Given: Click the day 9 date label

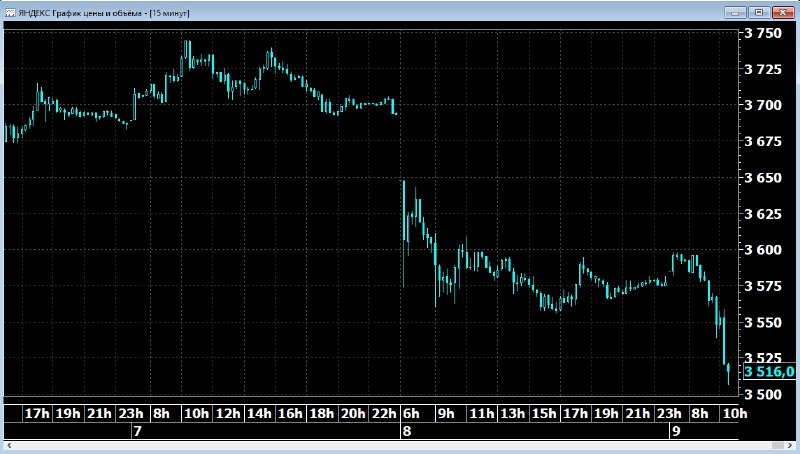Looking at the screenshot, I should point(676,431).
